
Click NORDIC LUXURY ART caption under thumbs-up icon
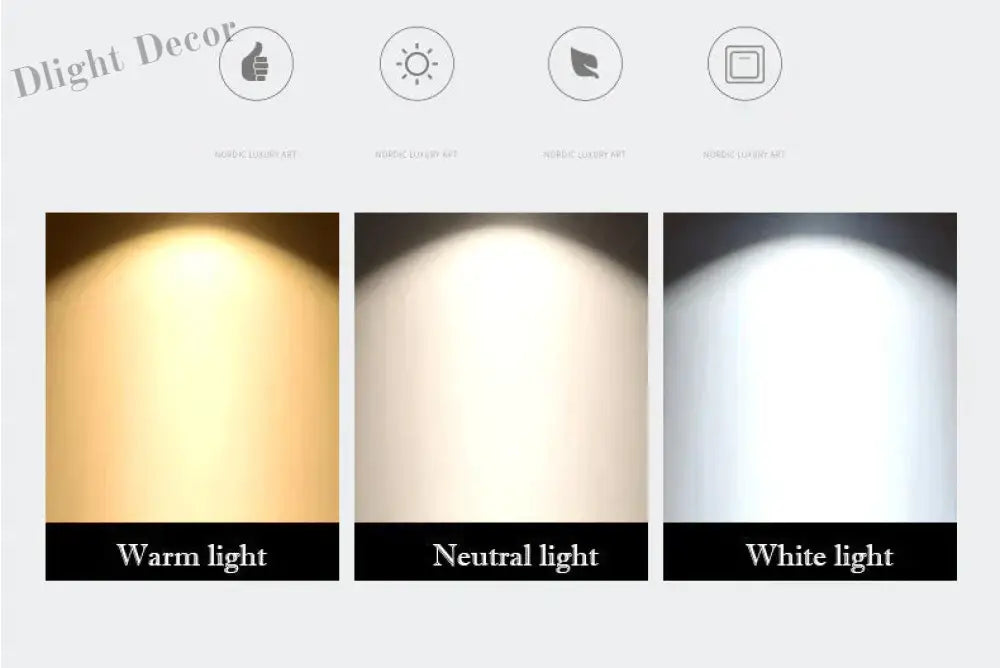[x=256, y=154]
